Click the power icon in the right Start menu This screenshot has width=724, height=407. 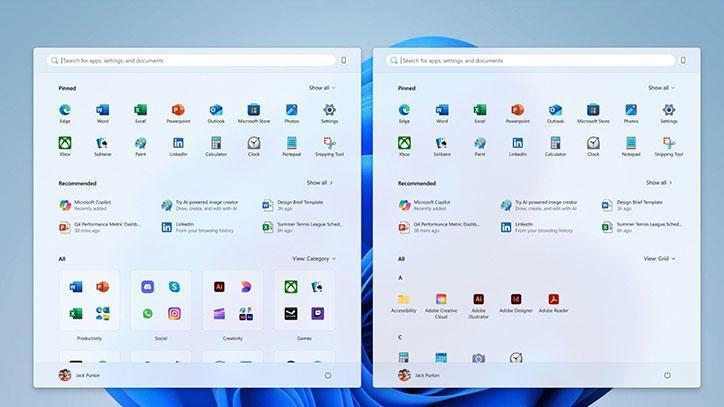click(x=668, y=375)
